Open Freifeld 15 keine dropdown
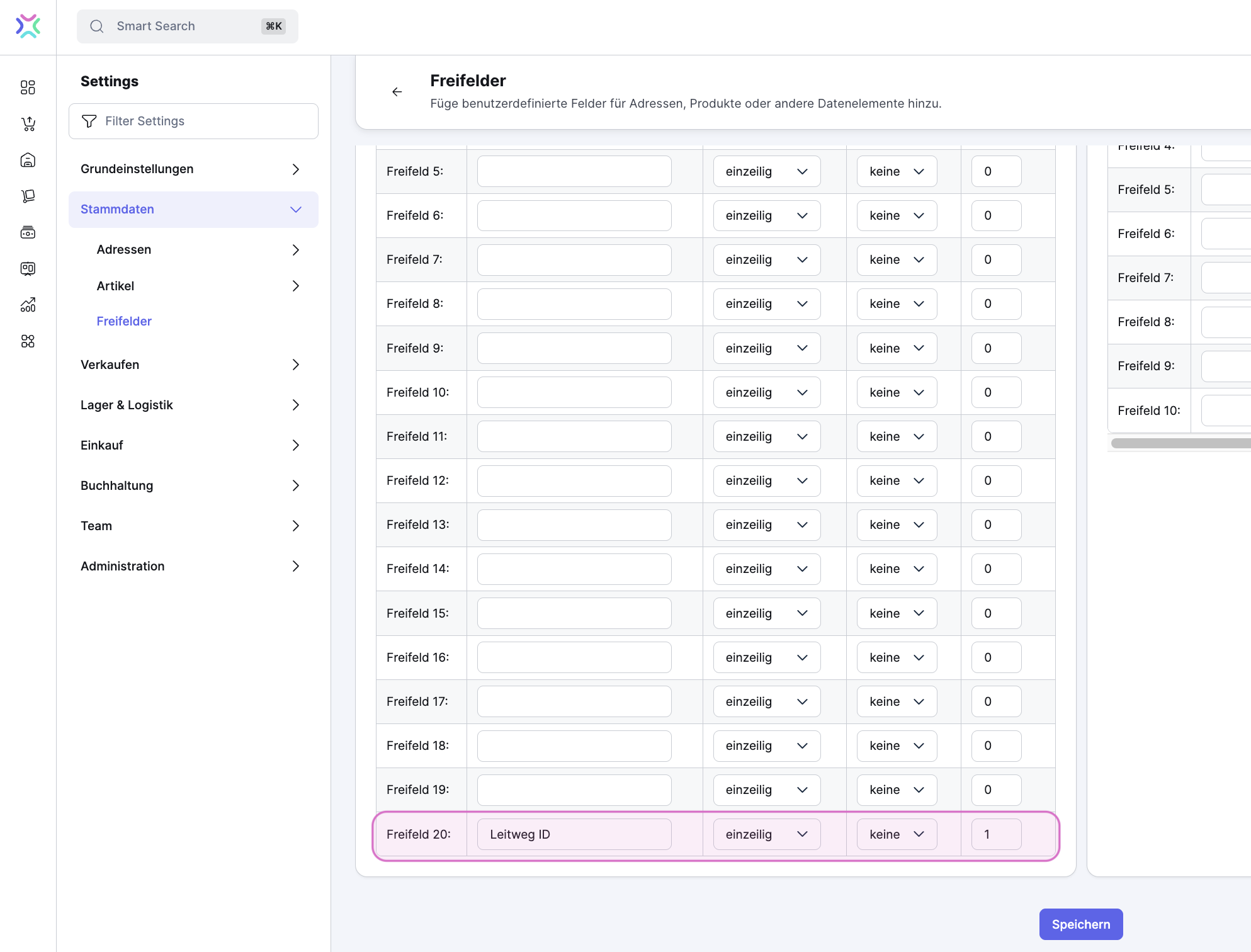The image size is (1251, 952). point(897,613)
